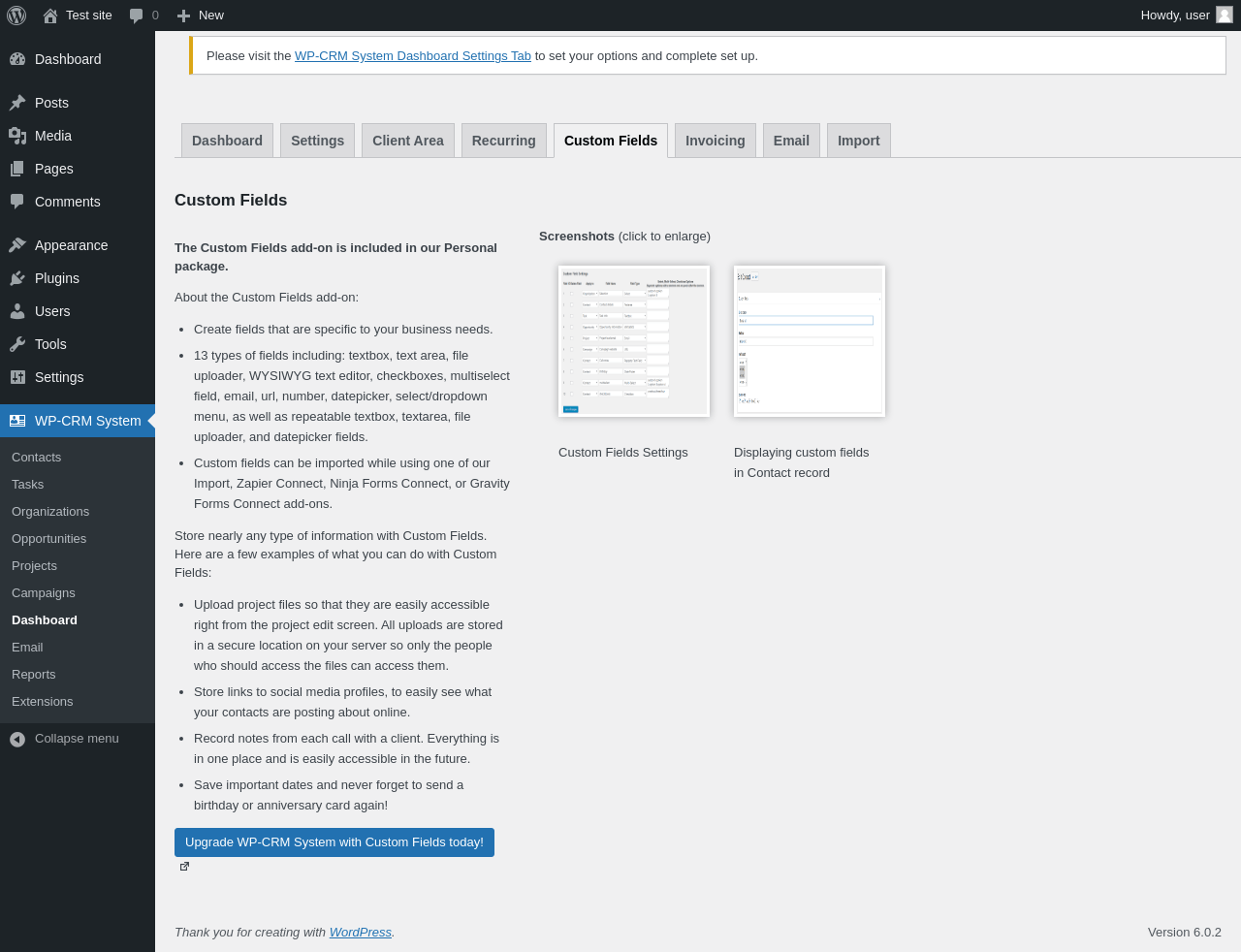1241x952 pixels.
Task: Open Projects in the WP-CRM submenu
Action: pyautogui.click(x=35, y=566)
